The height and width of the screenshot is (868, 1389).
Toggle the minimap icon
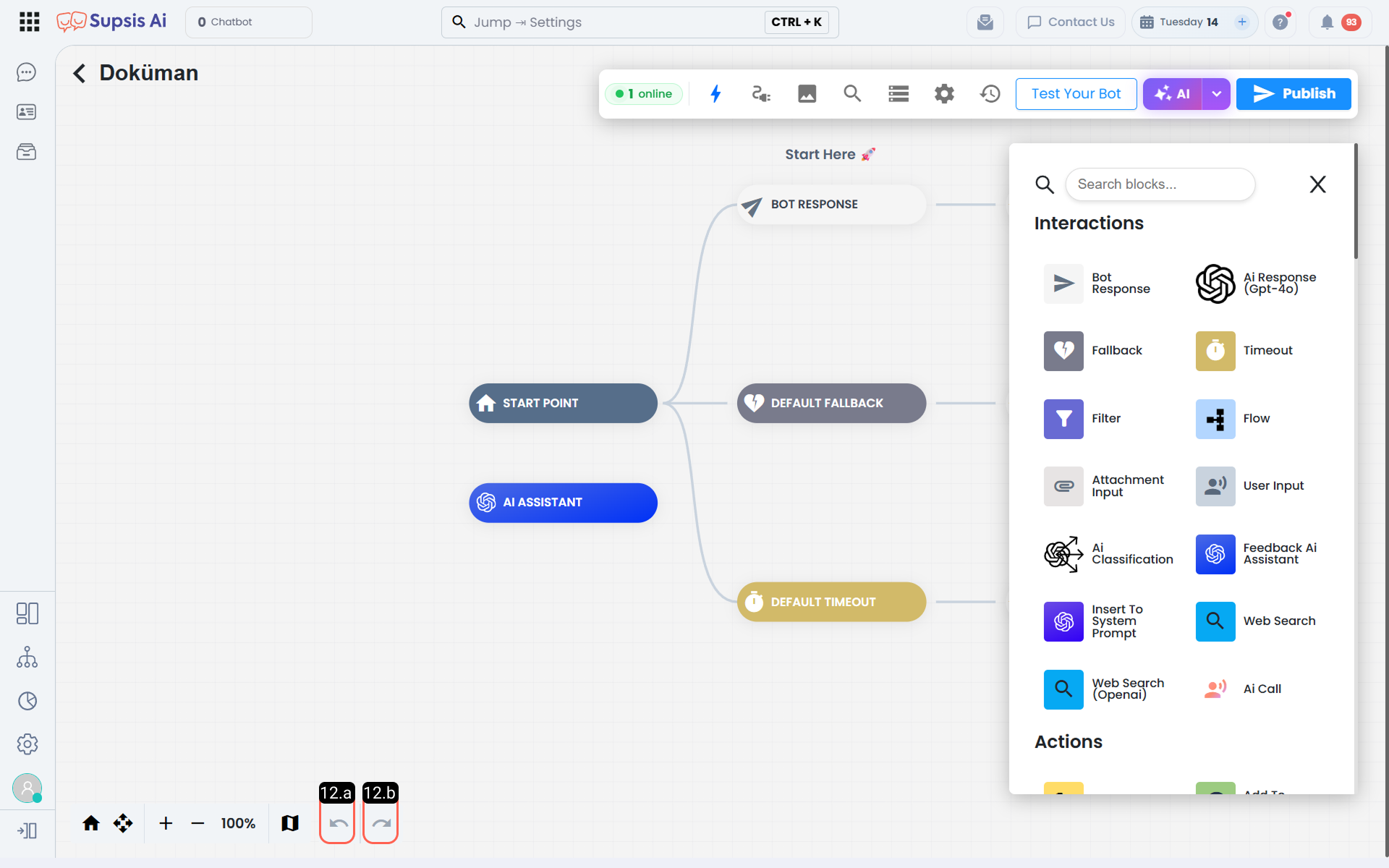290,823
